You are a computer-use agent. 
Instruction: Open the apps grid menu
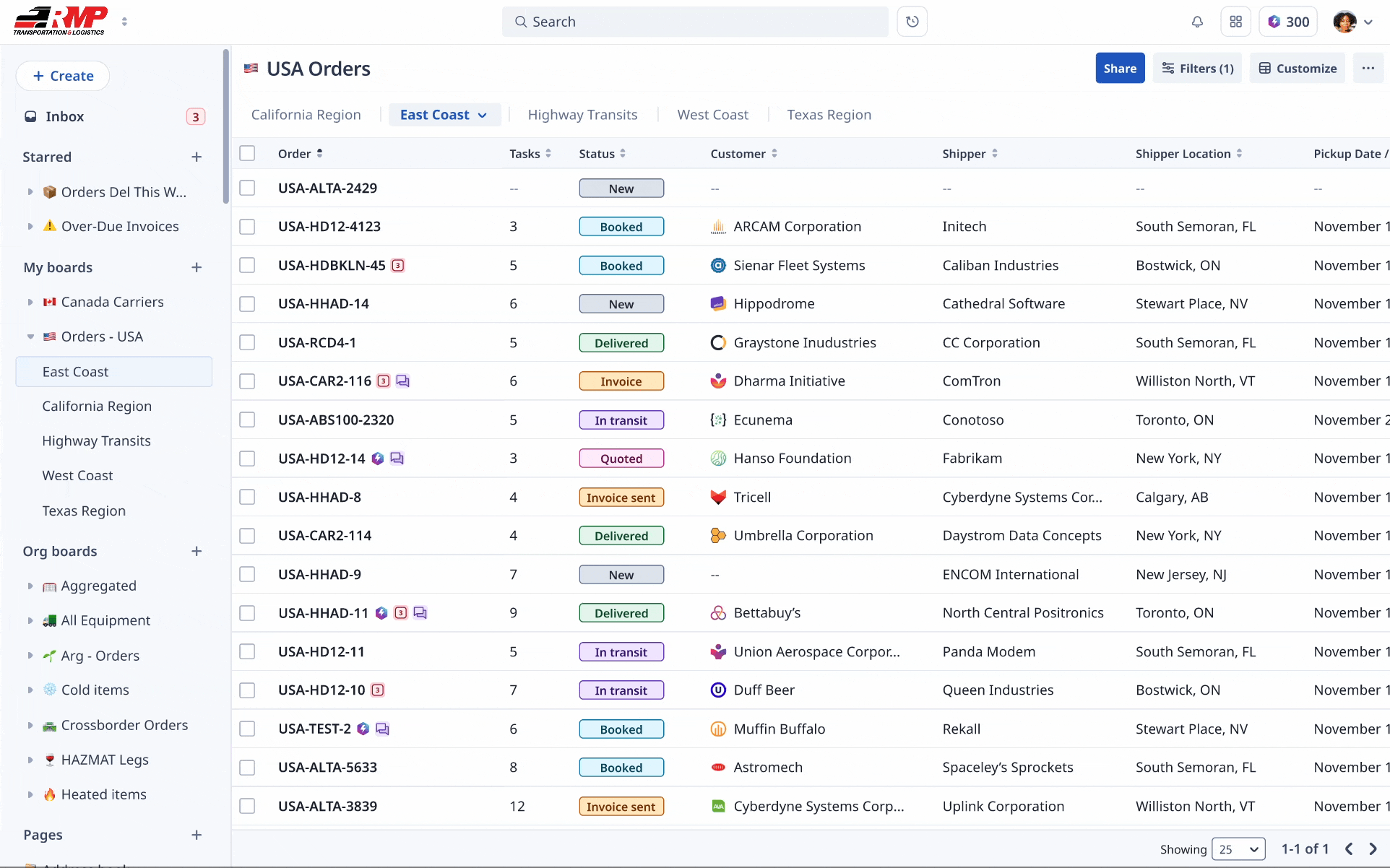click(1235, 22)
